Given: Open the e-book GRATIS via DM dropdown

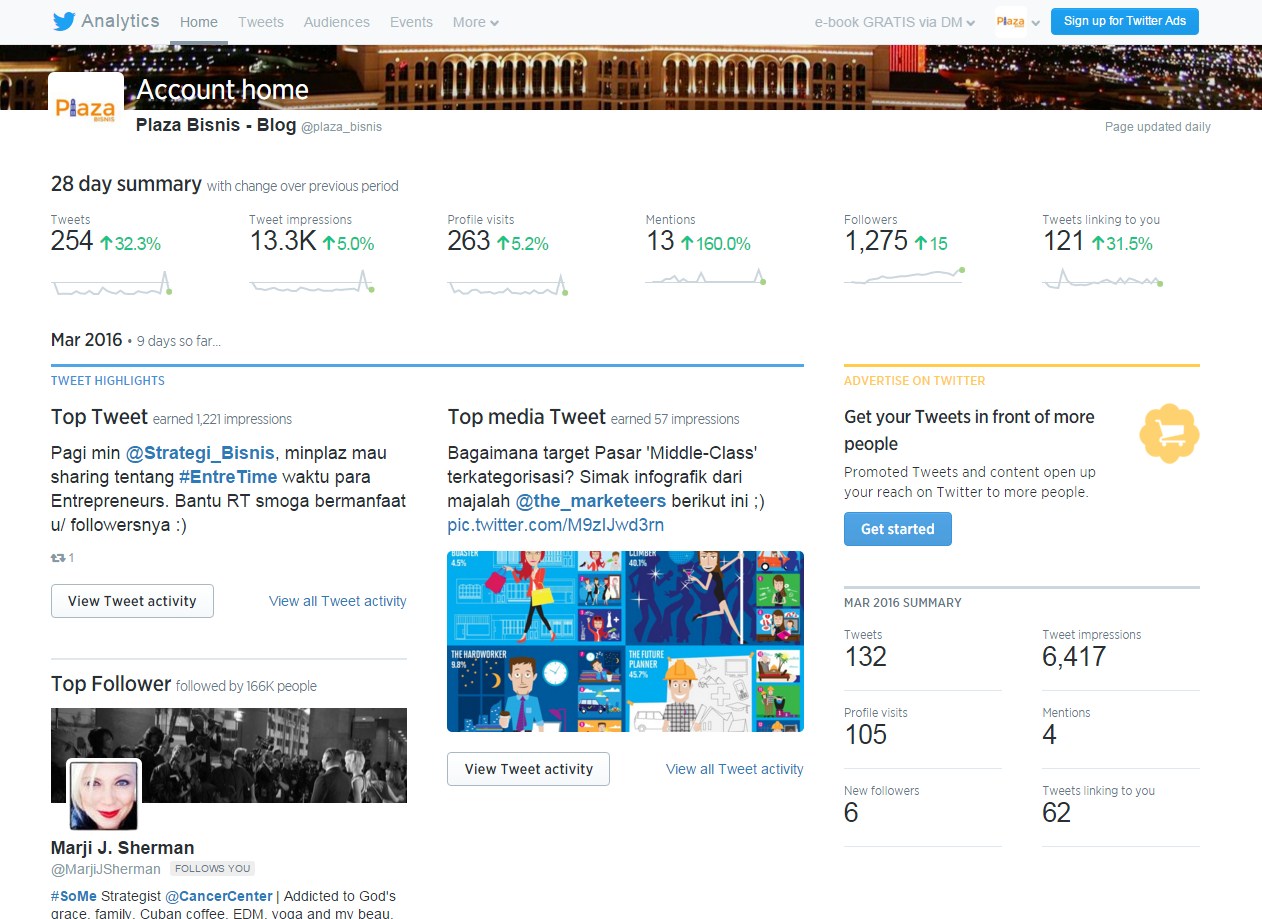Looking at the screenshot, I should pyautogui.click(x=895, y=22).
